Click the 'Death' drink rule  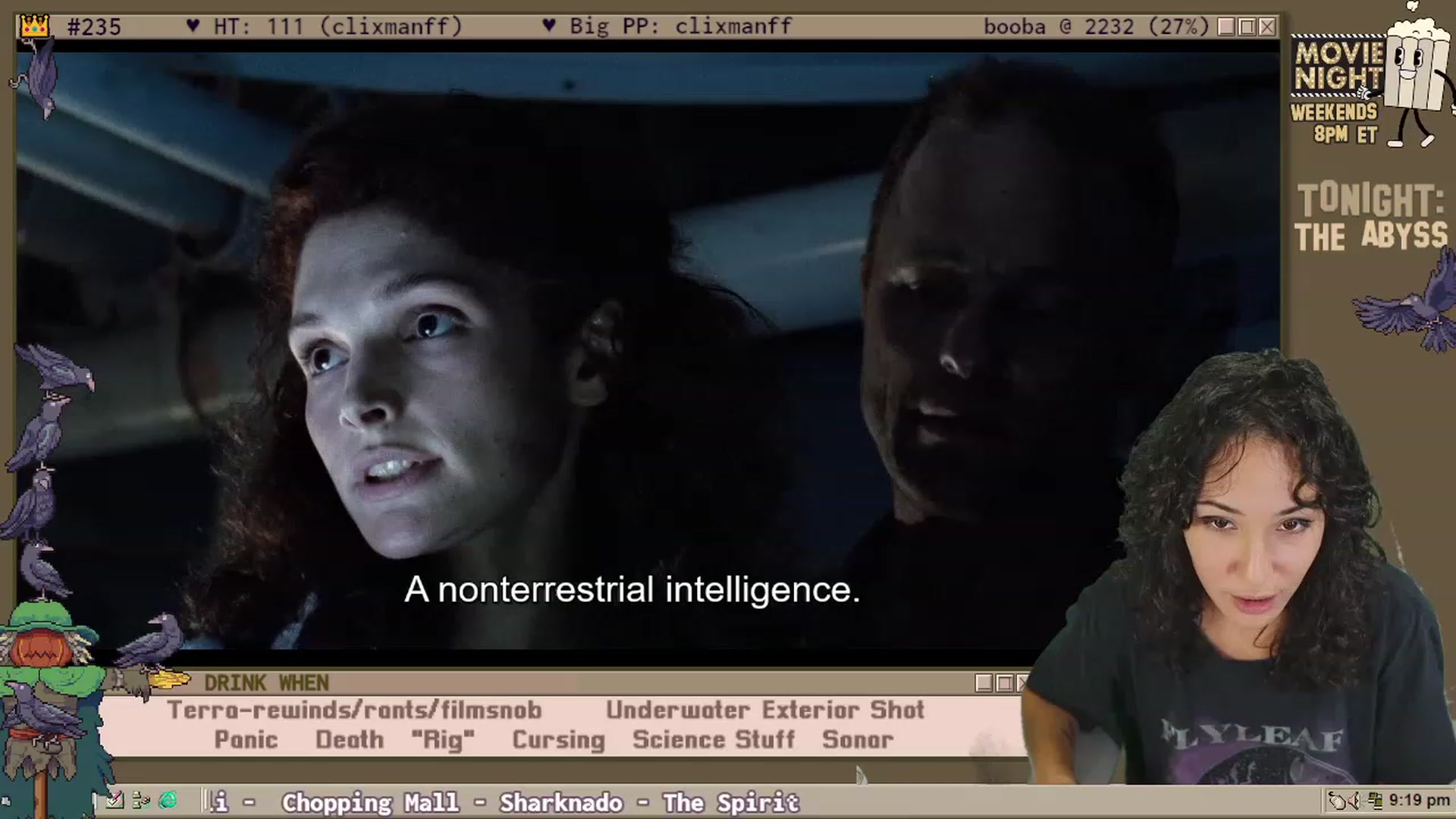click(x=350, y=740)
